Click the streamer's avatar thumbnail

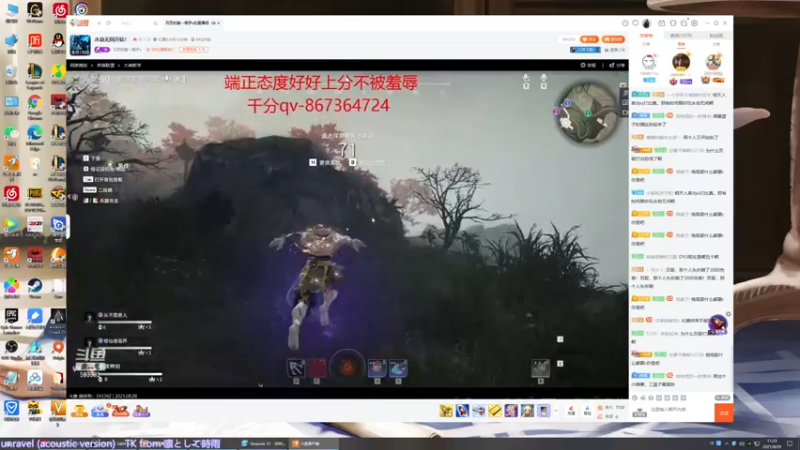[x=80, y=45]
